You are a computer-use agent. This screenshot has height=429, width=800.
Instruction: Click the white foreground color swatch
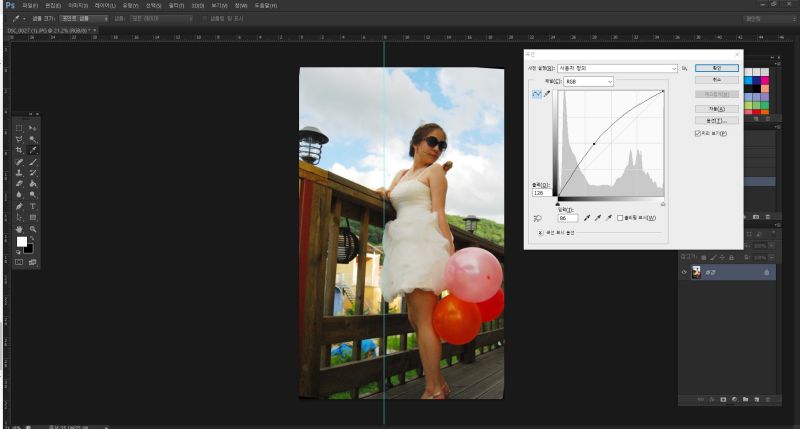(x=21, y=241)
